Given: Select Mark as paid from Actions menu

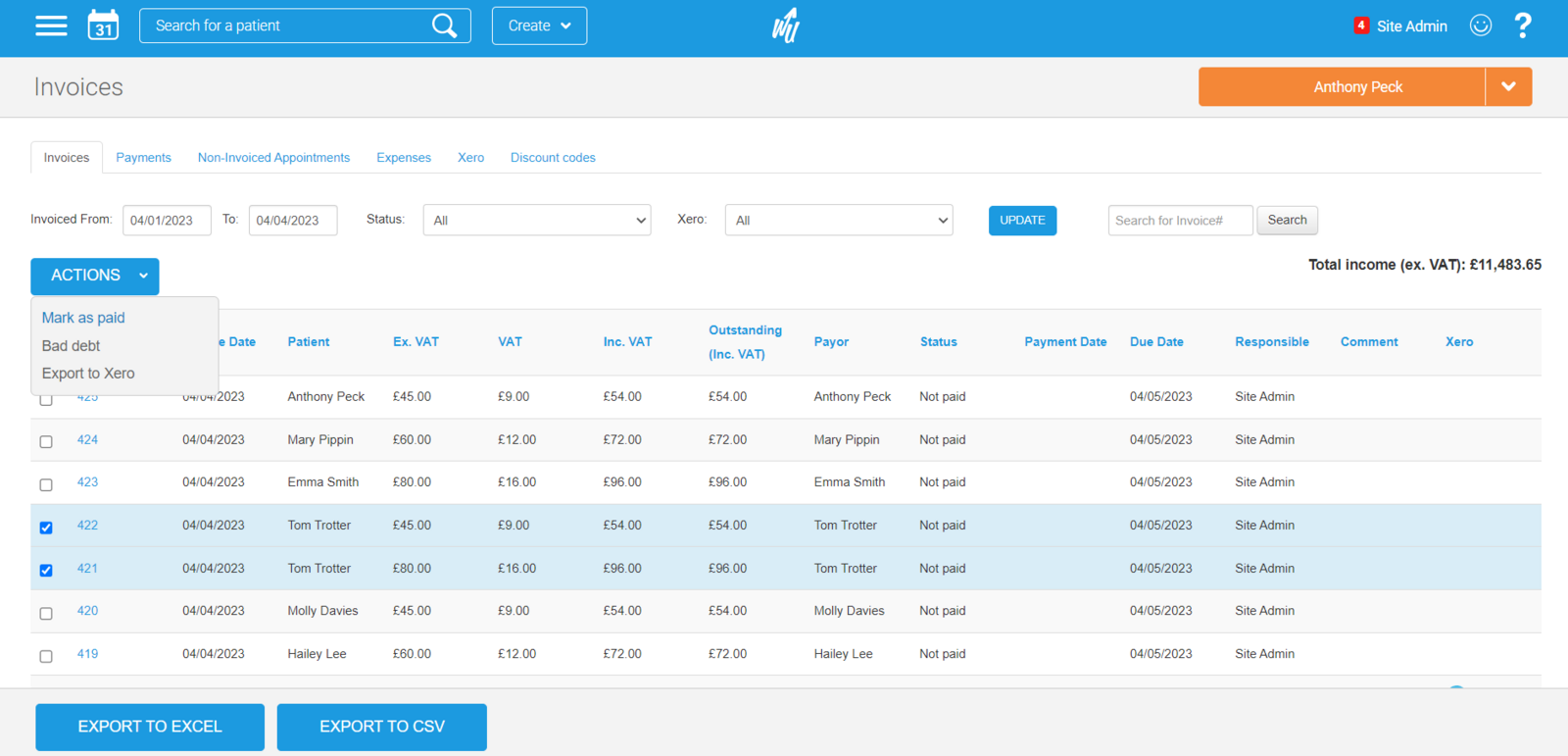Looking at the screenshot, I should pos(83,318).
